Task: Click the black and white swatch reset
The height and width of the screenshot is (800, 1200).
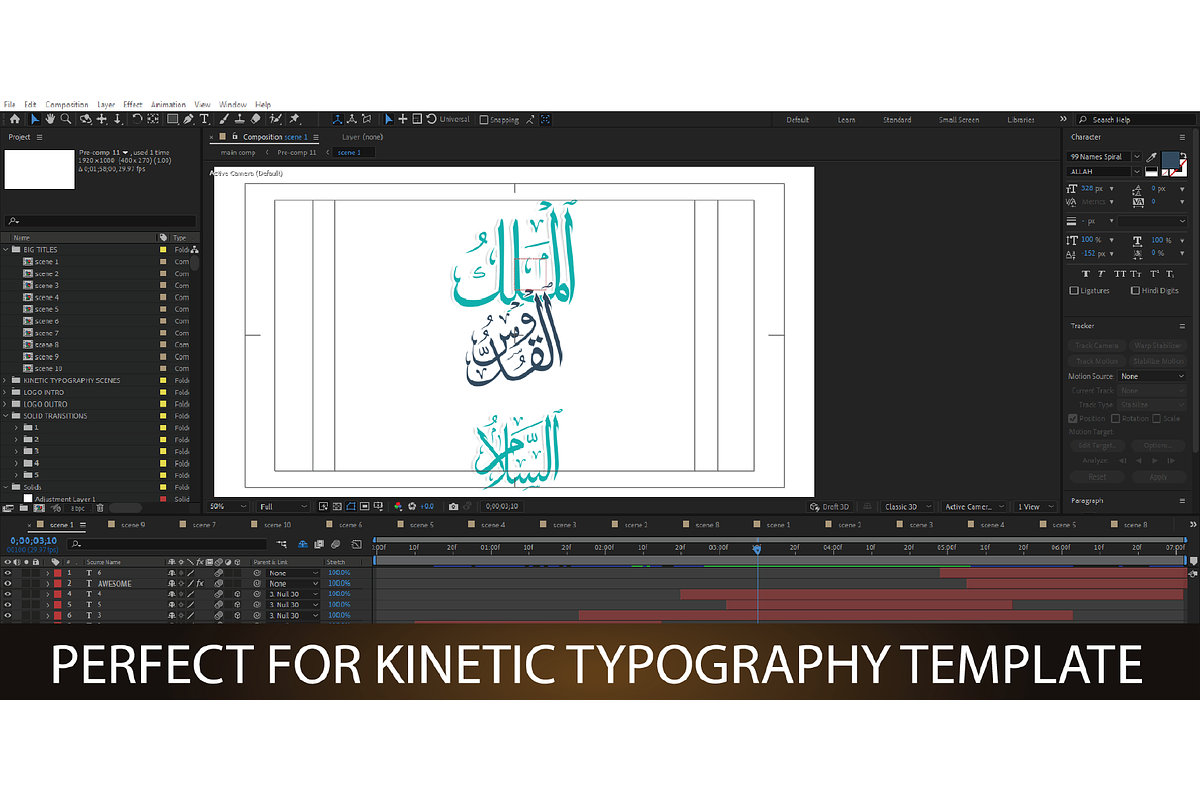Action: point(1151,171)
